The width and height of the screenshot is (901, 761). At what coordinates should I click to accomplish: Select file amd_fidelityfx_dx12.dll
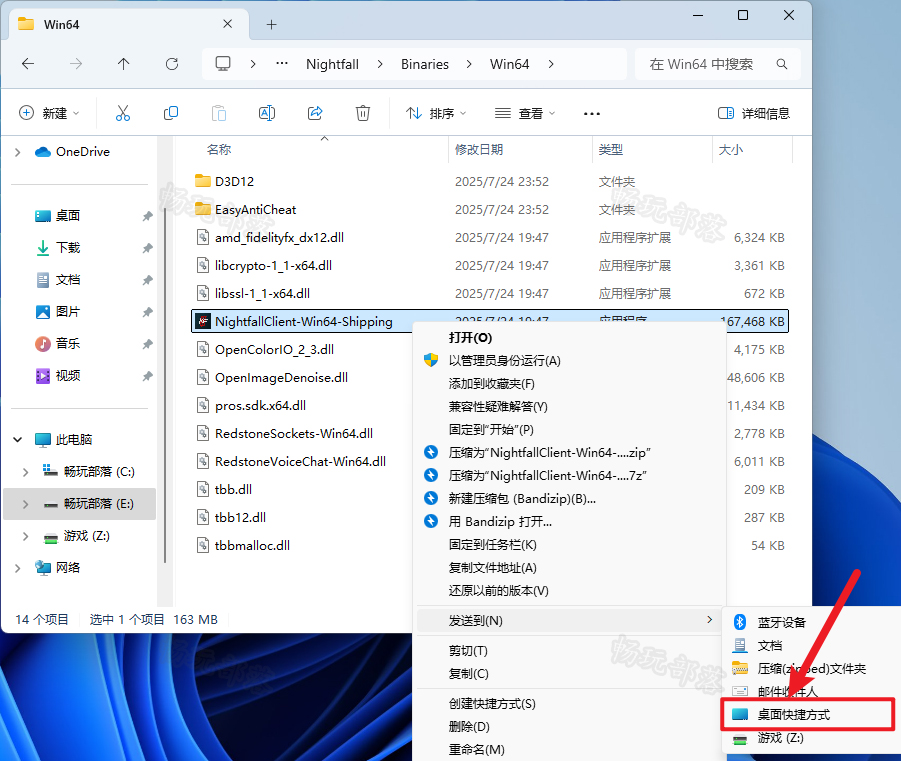pyautogui.click(x=279, y=237)
